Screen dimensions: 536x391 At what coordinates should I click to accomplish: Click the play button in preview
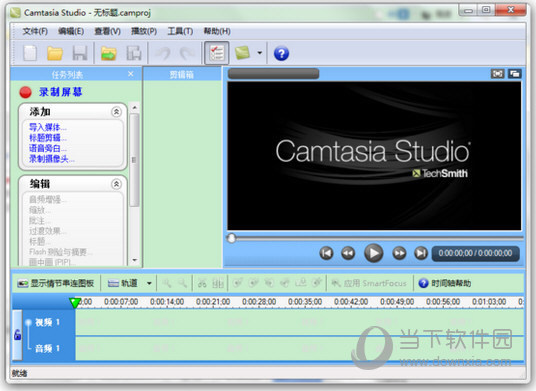(374, 253)
